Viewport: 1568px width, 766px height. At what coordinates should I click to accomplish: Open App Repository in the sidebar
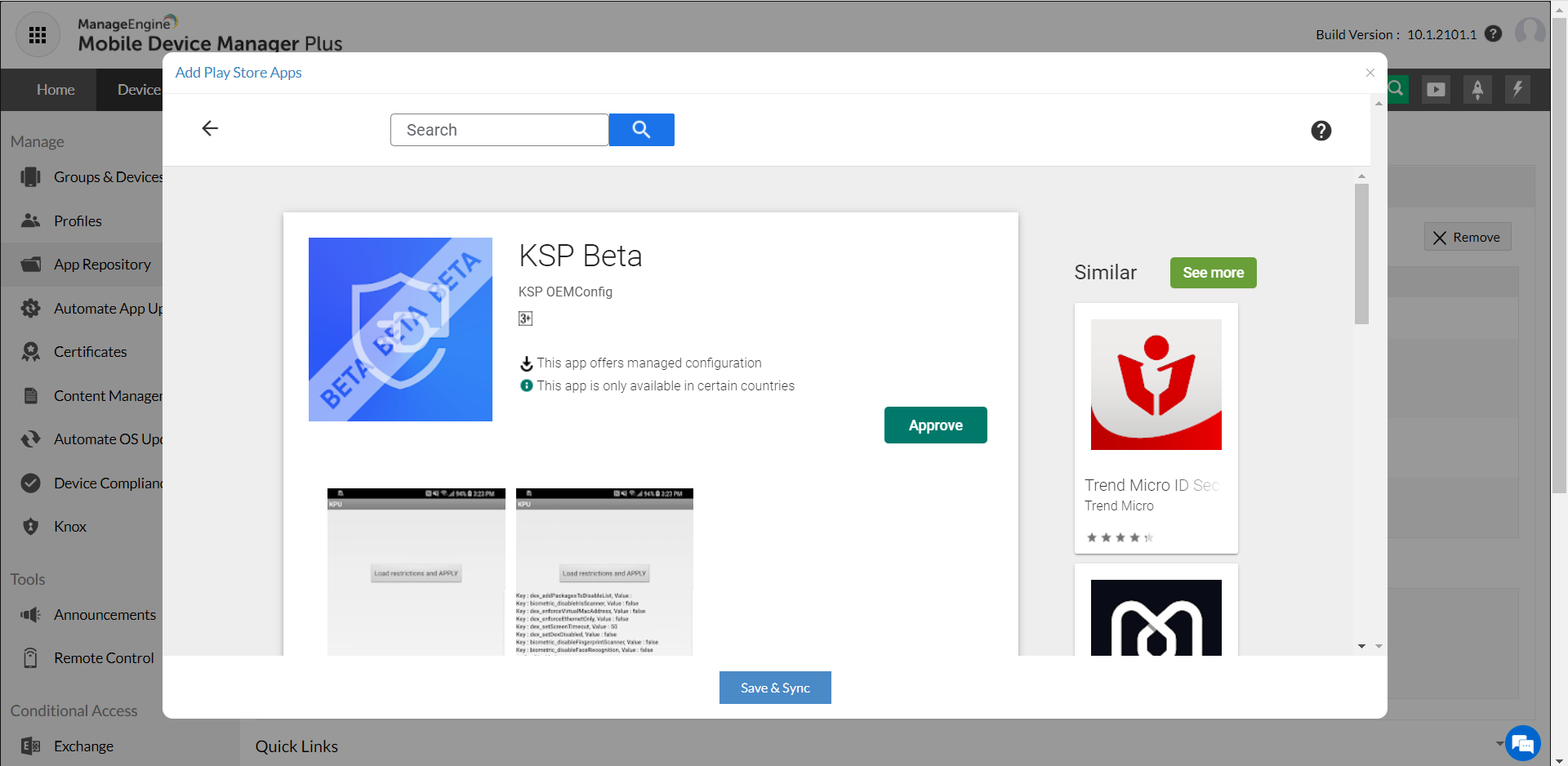point(102,265)
